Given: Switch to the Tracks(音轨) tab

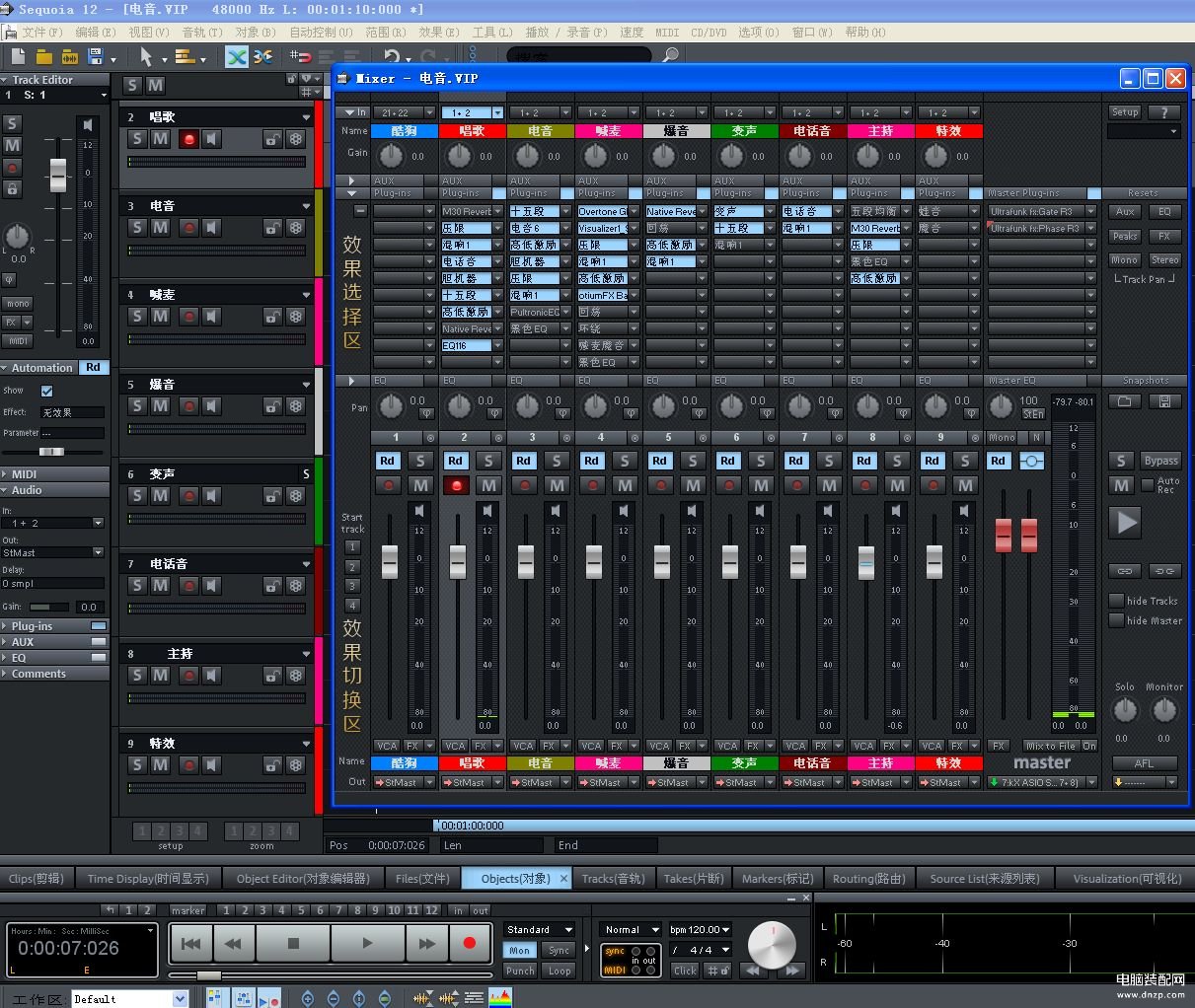Looking at the screenshot, I should click(x=613, y=878).
